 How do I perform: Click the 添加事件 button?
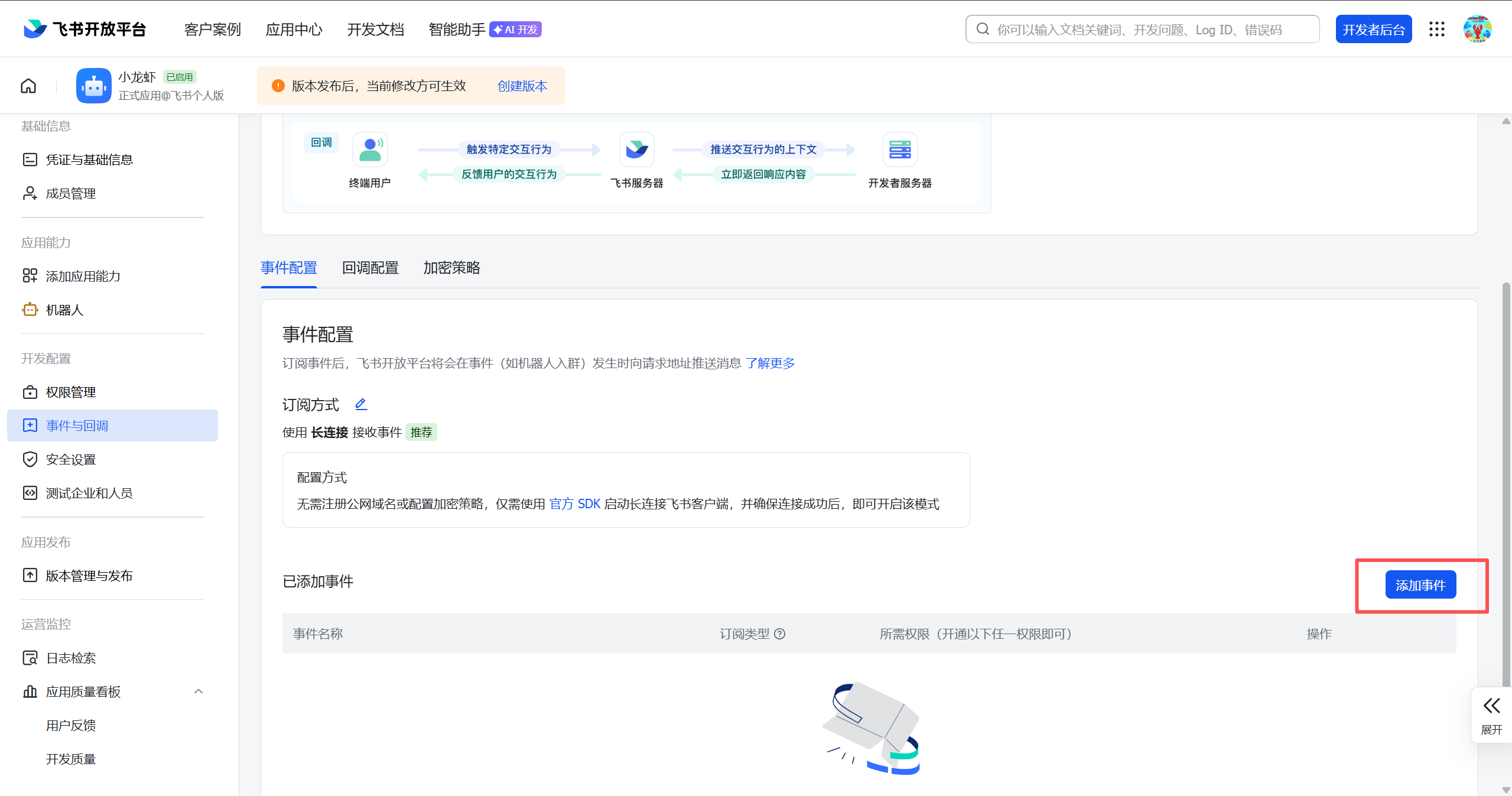coord(1420,585)
